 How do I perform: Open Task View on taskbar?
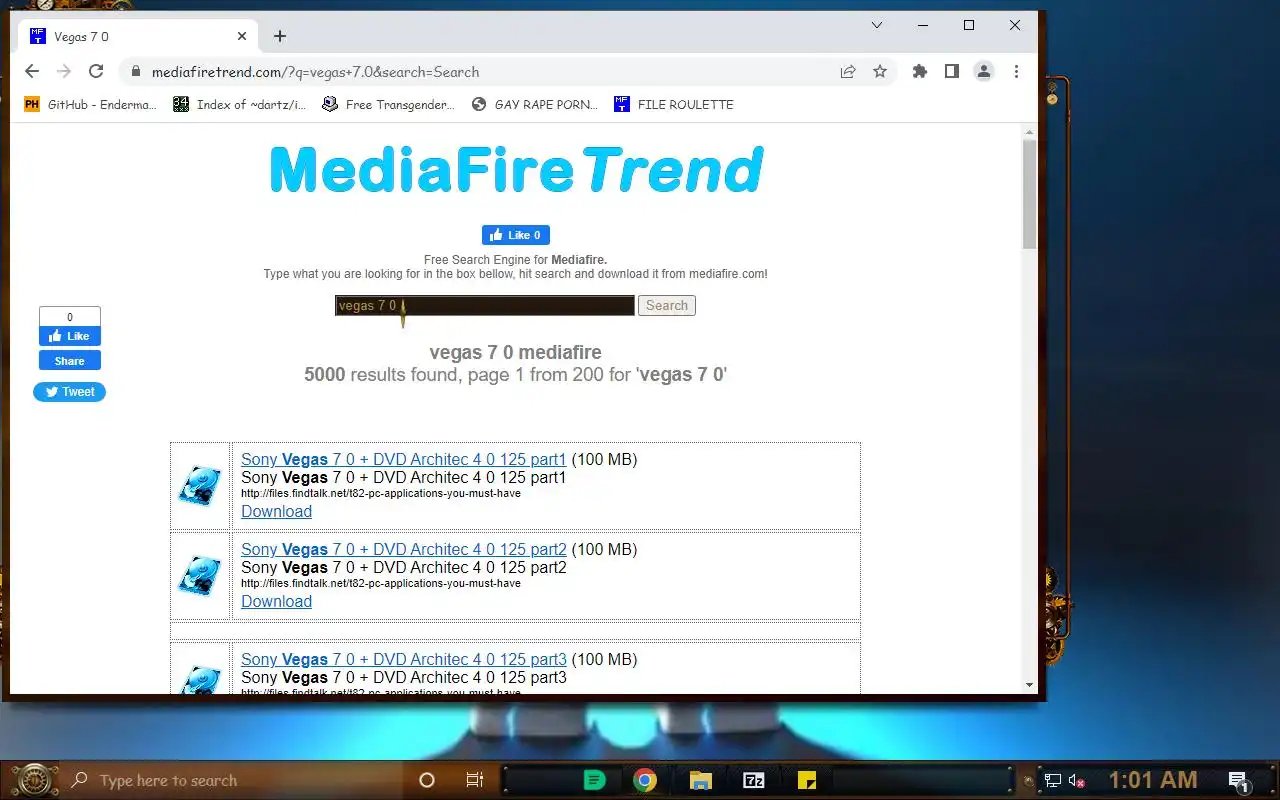[x=475, y=780]
